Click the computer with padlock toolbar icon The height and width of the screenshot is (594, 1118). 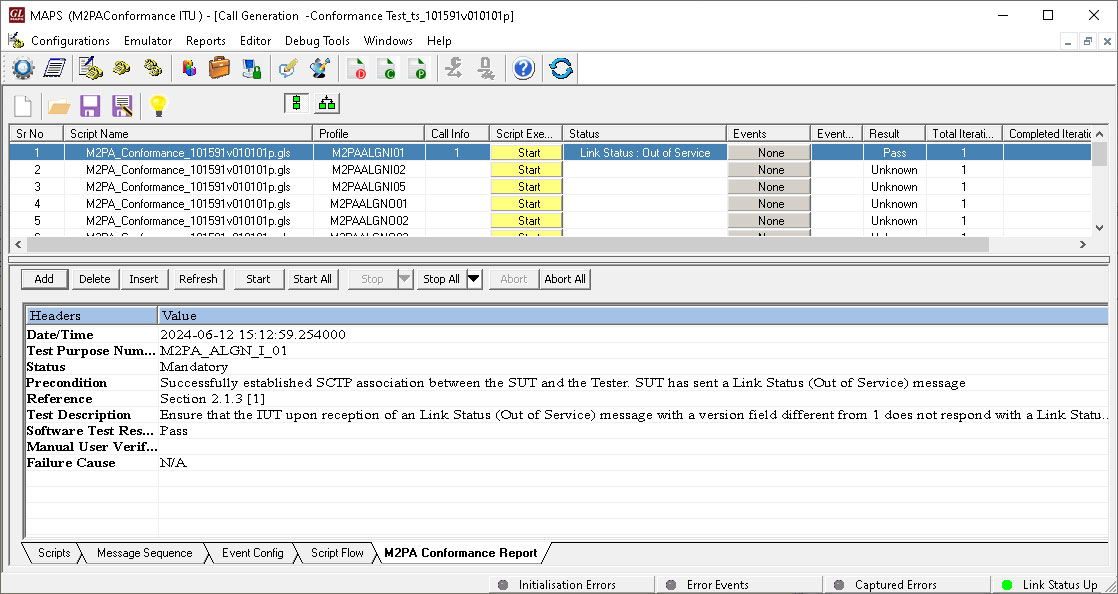pos(251,68)
